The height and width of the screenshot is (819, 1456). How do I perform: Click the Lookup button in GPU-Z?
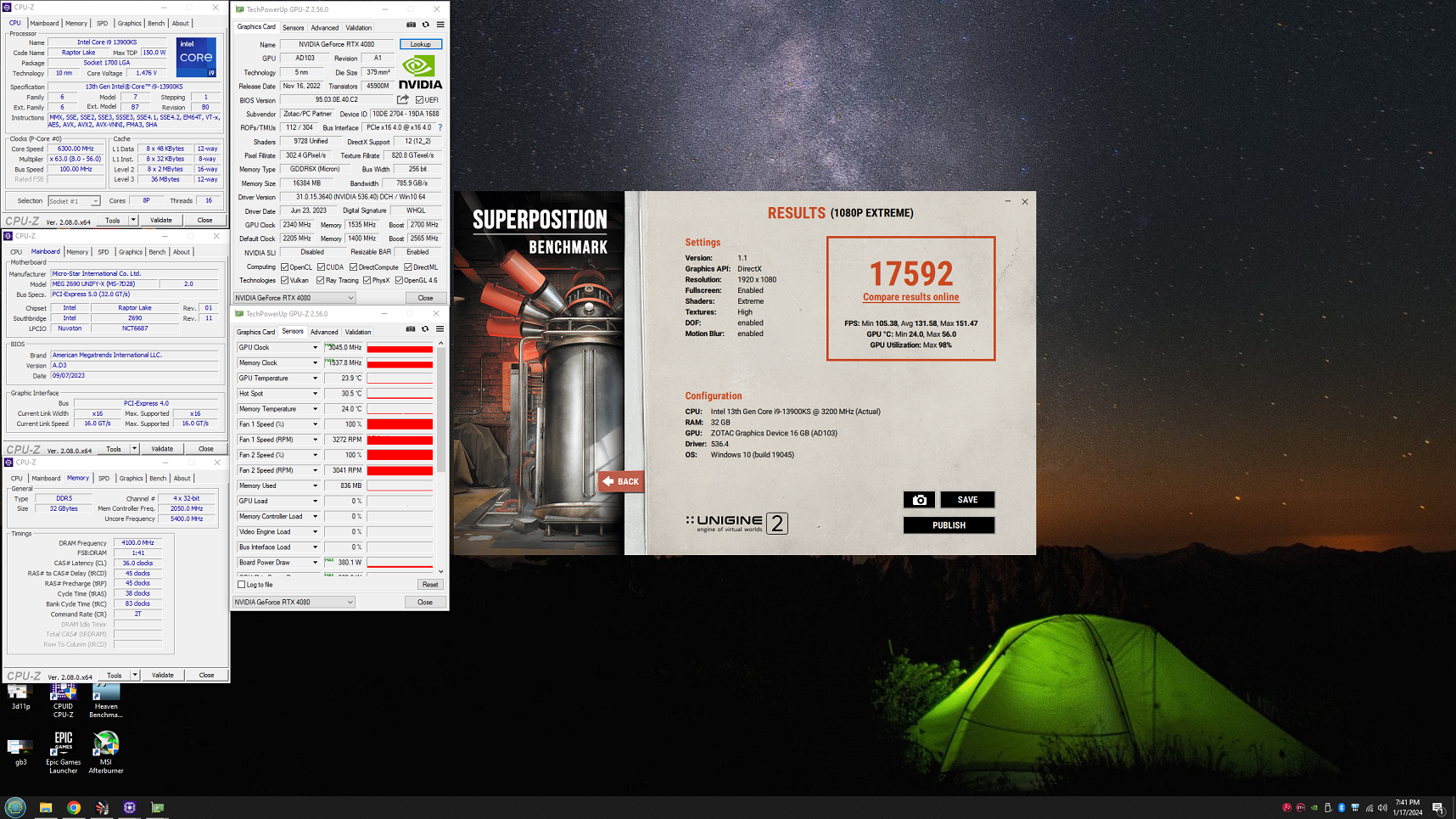click(x=421, y=44)
